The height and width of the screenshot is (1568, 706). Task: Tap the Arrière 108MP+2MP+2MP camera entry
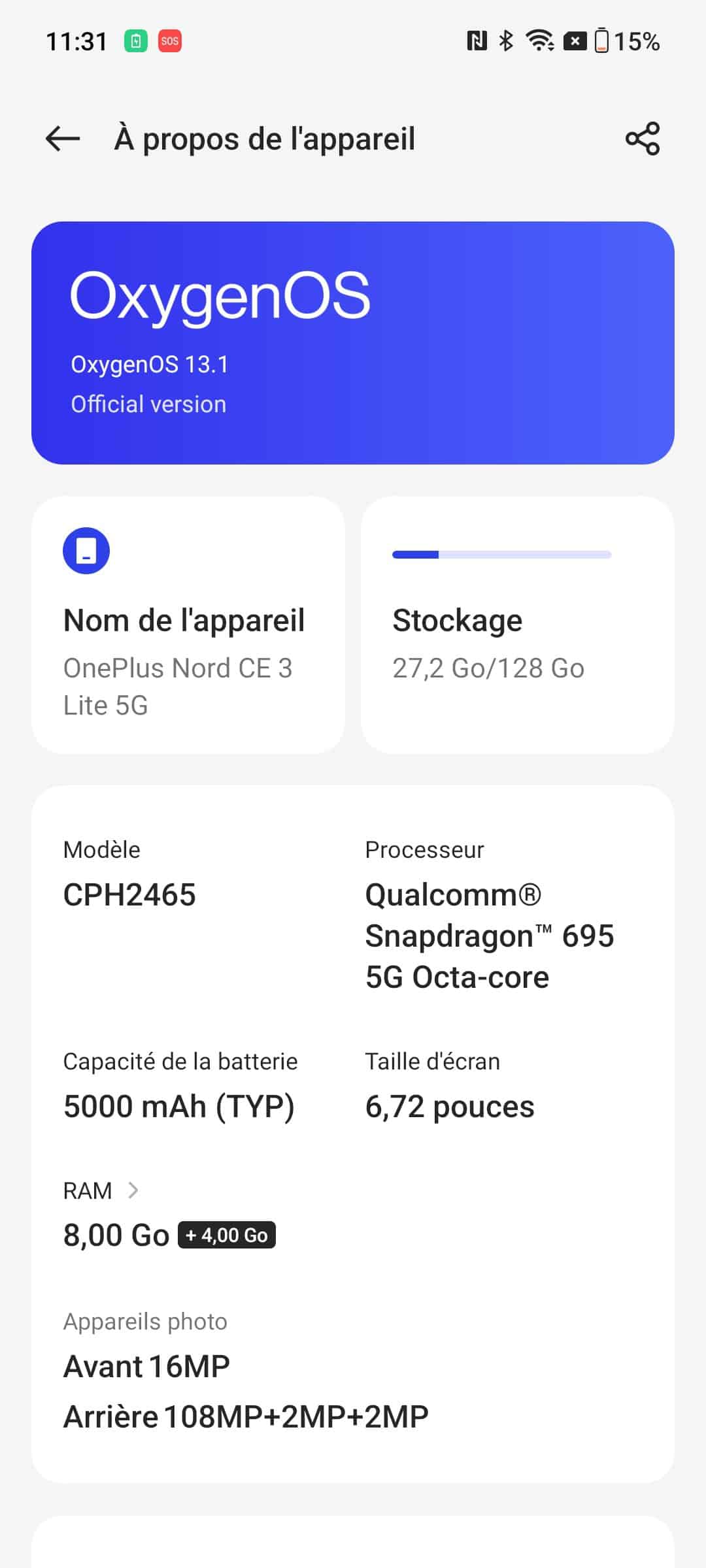click(246, 1417)
